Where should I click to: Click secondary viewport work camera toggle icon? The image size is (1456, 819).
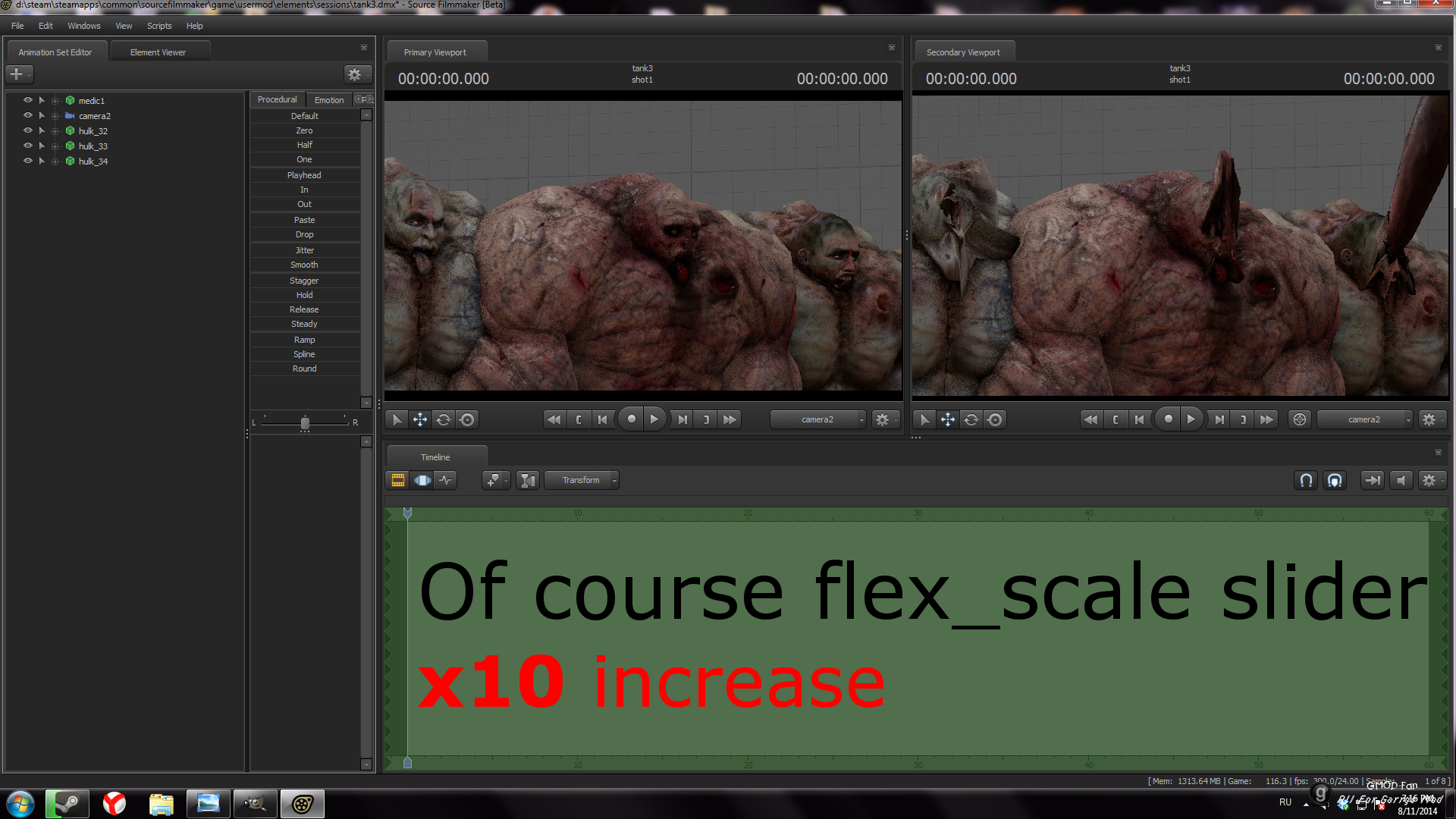(1300, 419)
